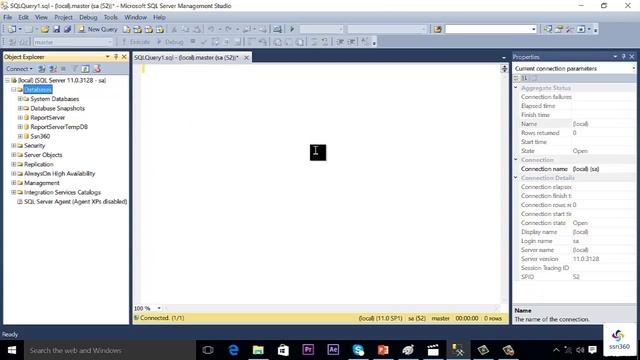This screenshot has height=360, width=640.
Task: Click the Connect Object Explorer icon
Action: tap(41, 69)
